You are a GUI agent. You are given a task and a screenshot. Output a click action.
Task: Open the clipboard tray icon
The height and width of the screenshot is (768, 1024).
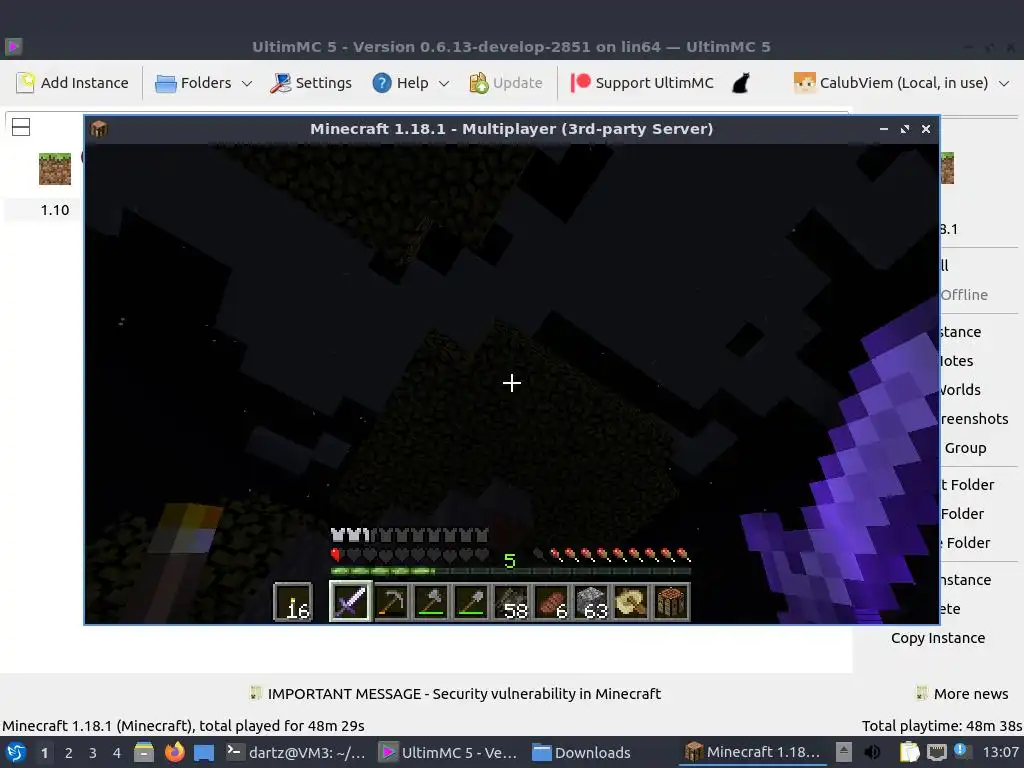pyautogui.click(x=909, y=752)
